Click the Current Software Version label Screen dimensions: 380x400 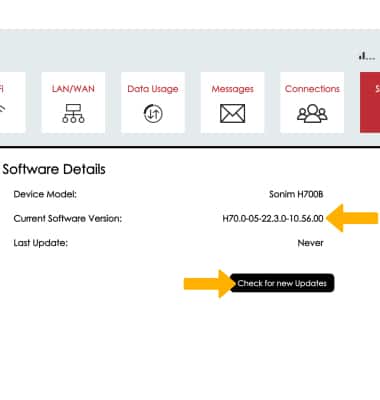click(68, 218)
